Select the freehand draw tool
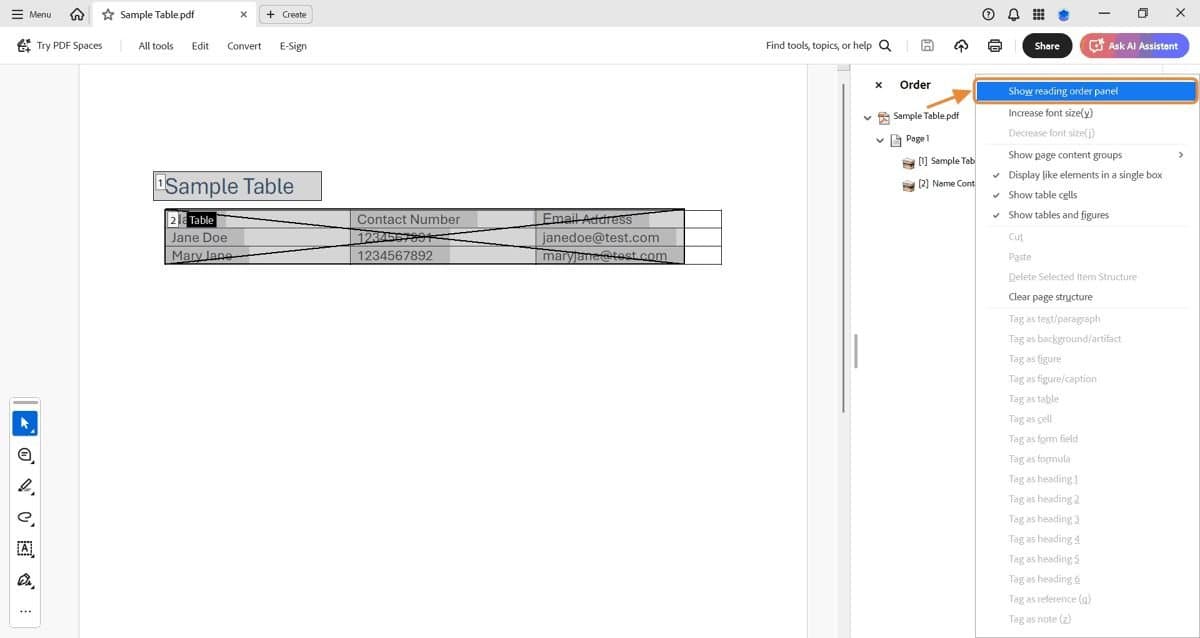The height and width of the screenshot is (638, 1200). coord(25,519)
